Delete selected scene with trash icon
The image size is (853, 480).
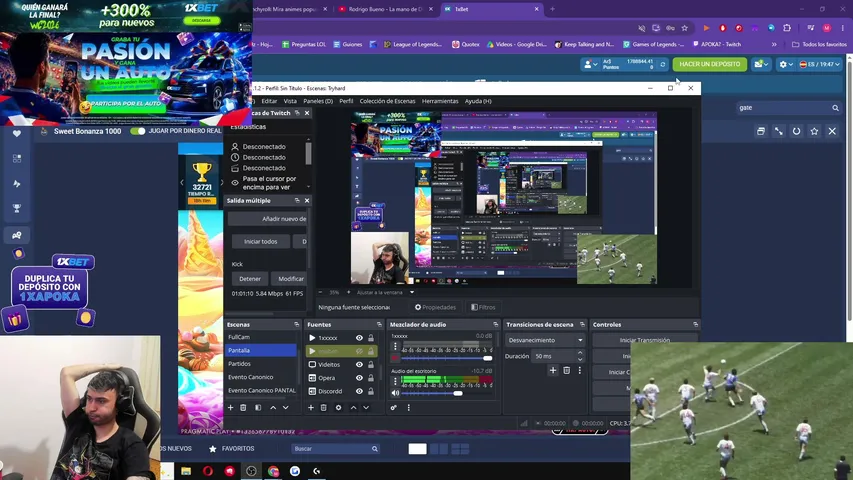click(243, 408)
